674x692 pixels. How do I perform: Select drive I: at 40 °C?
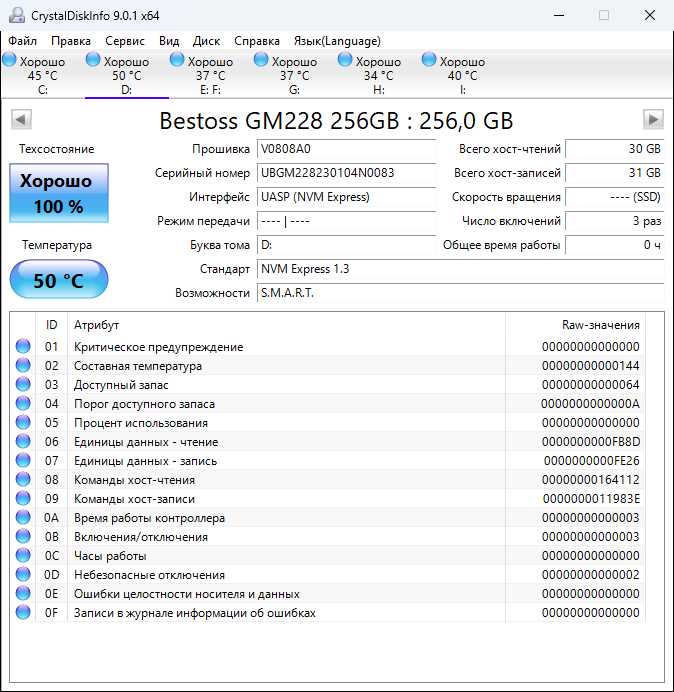(x=430, y=61)
